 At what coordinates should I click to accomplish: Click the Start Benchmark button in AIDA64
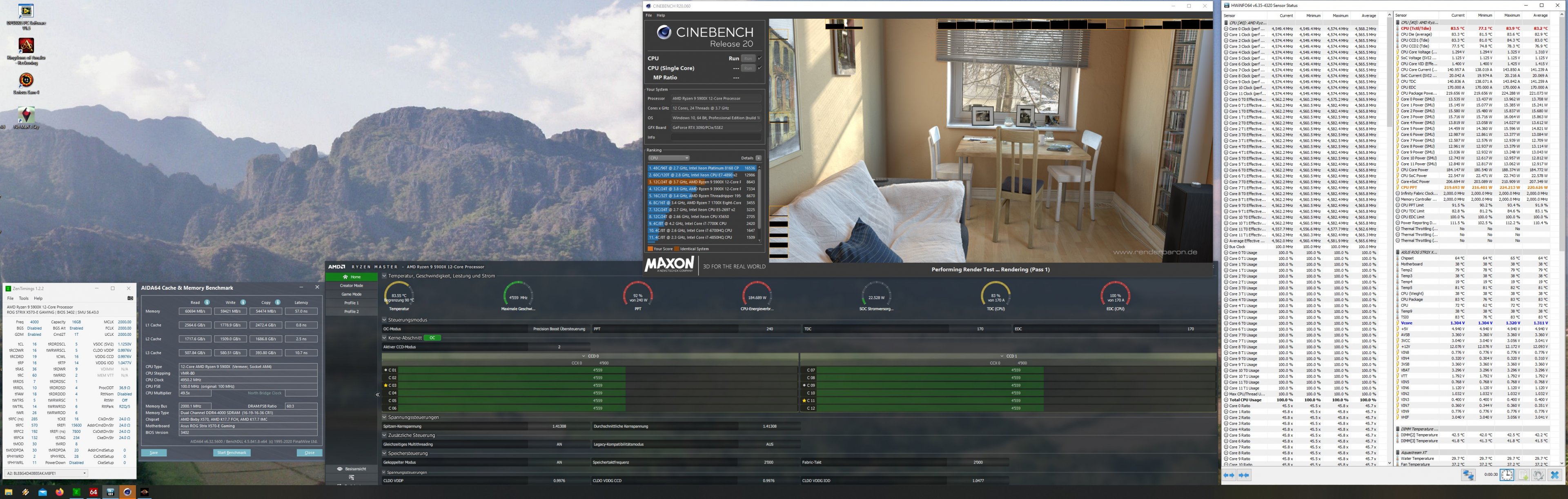tap(232, 453)
